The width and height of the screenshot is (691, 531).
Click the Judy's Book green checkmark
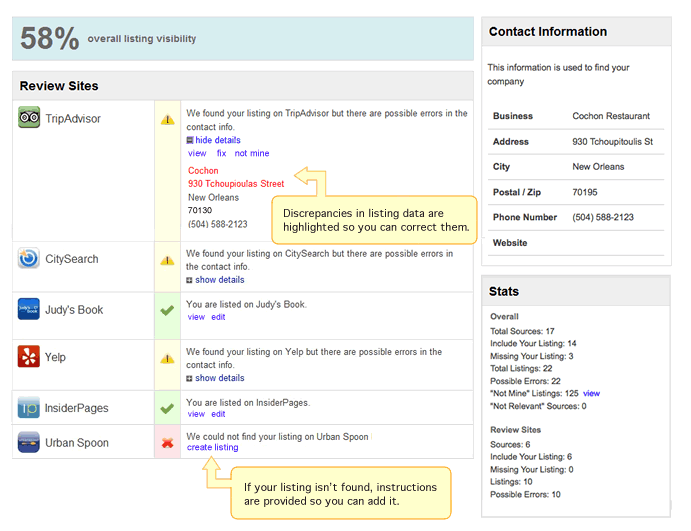pyautogui.click(x=167, y=310)
